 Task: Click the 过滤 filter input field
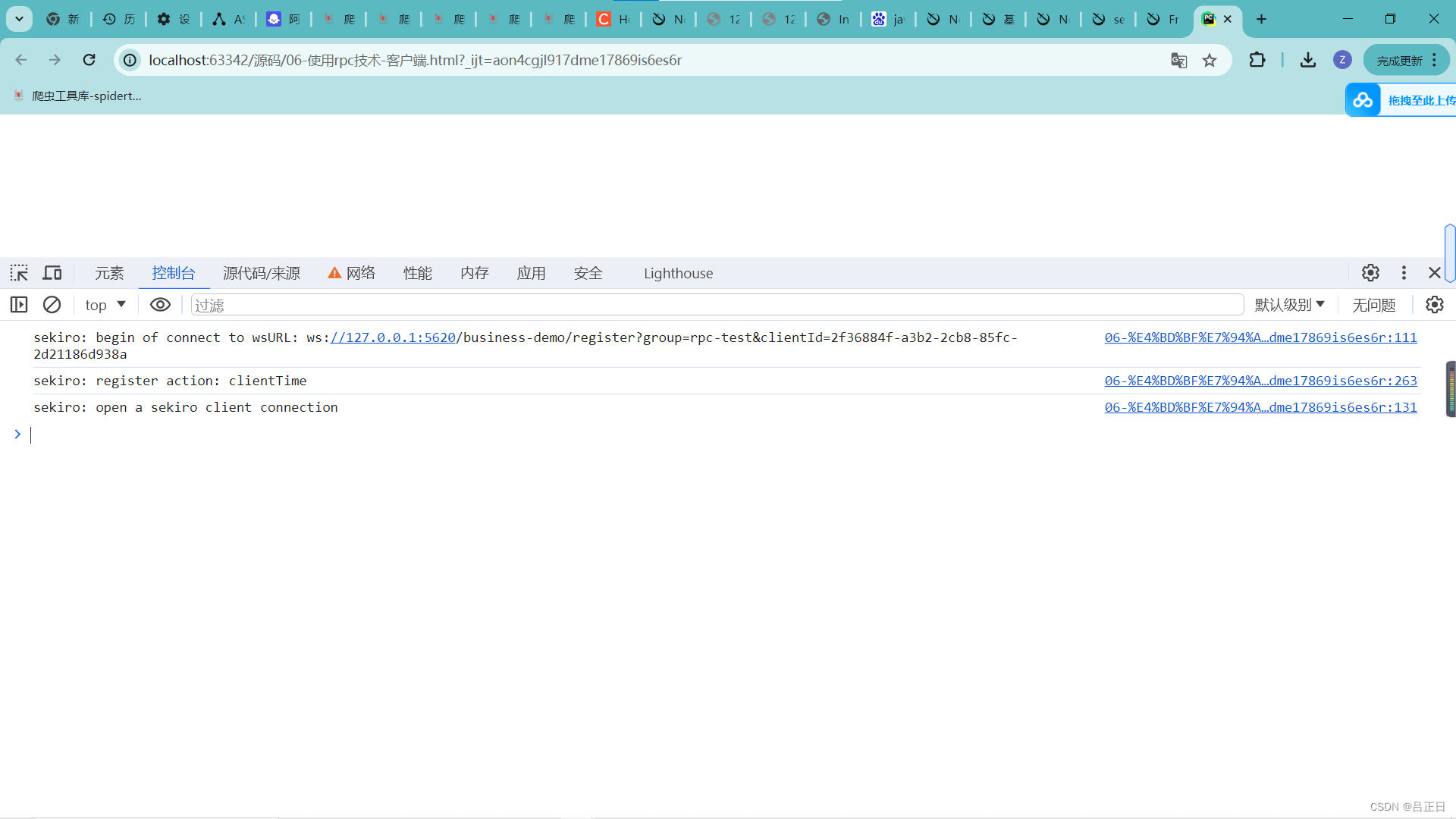pyautogui.click(x=717, y=305)
